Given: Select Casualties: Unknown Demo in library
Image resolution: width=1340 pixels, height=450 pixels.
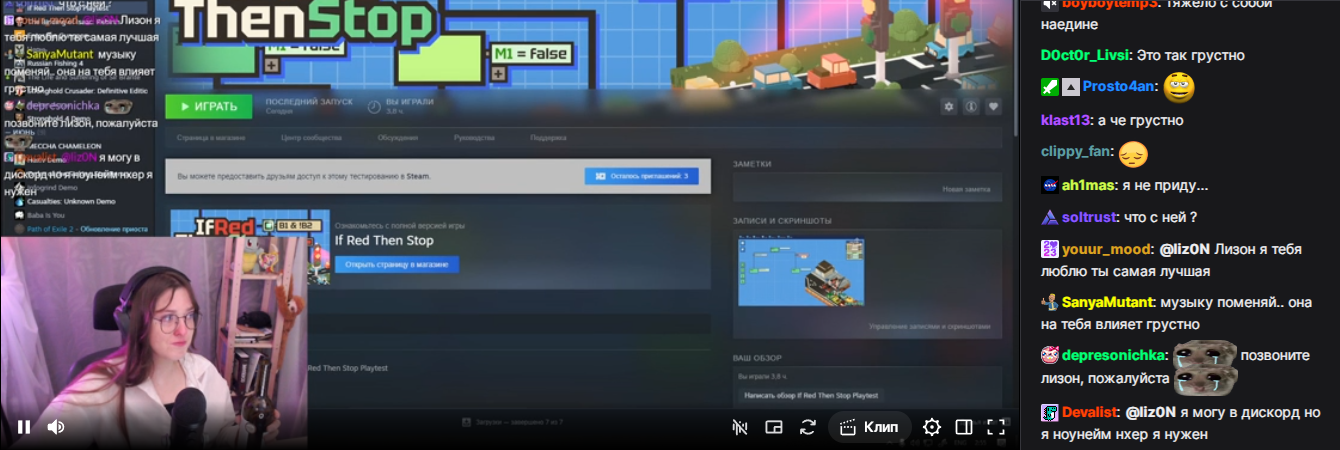Looking at the screenshot, I should pos(70,201).
